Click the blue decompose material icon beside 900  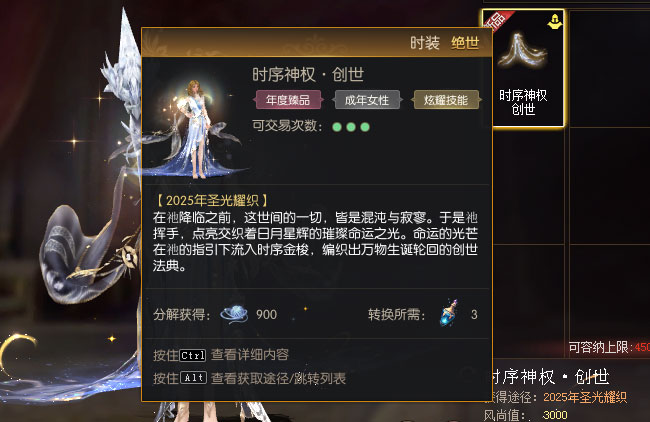click(234, 314)
